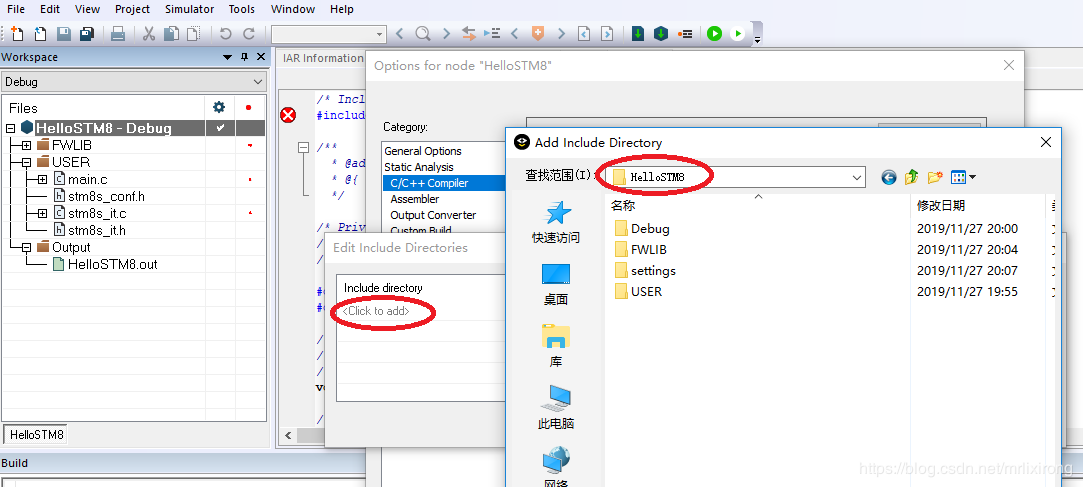Expand main.c dependencies
This screenshot has width=1083, height=487.
[x=43, y=180]
